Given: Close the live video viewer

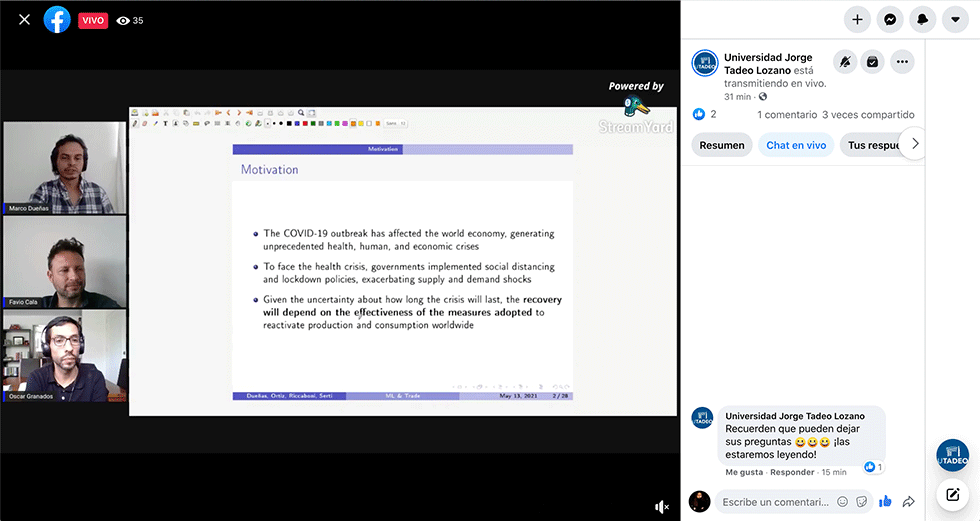Looking at the screenshot, I should point(25,19).
